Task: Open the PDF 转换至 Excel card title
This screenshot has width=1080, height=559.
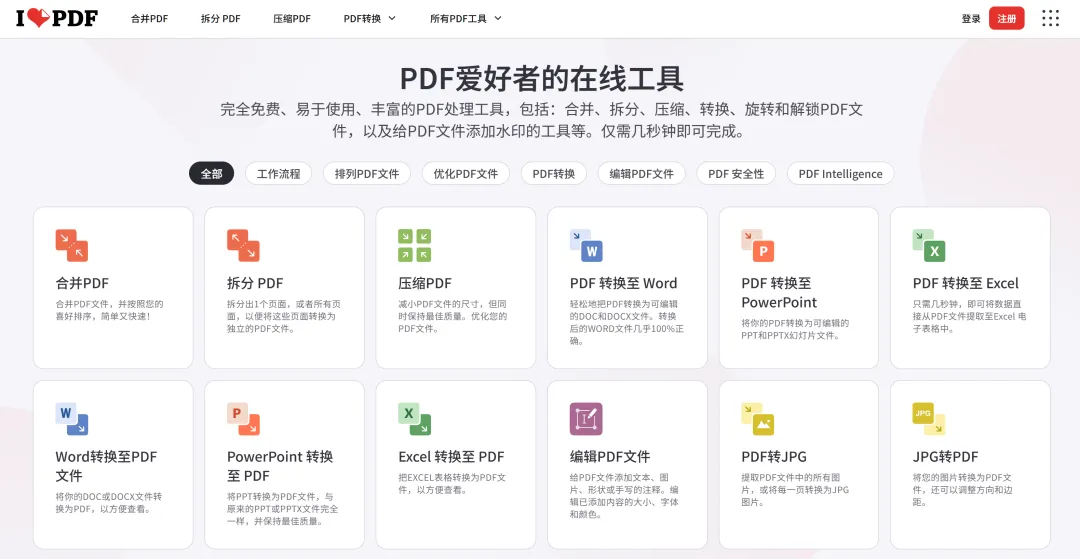Action: (x=966, y=283)
